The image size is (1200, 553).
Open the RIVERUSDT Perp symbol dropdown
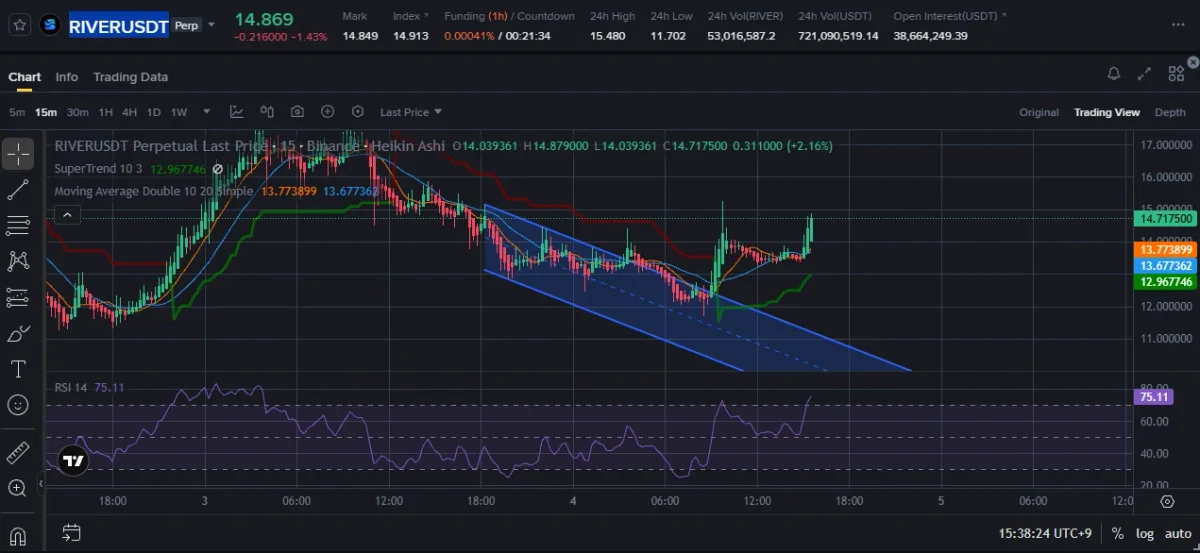(x=211, y=26)
